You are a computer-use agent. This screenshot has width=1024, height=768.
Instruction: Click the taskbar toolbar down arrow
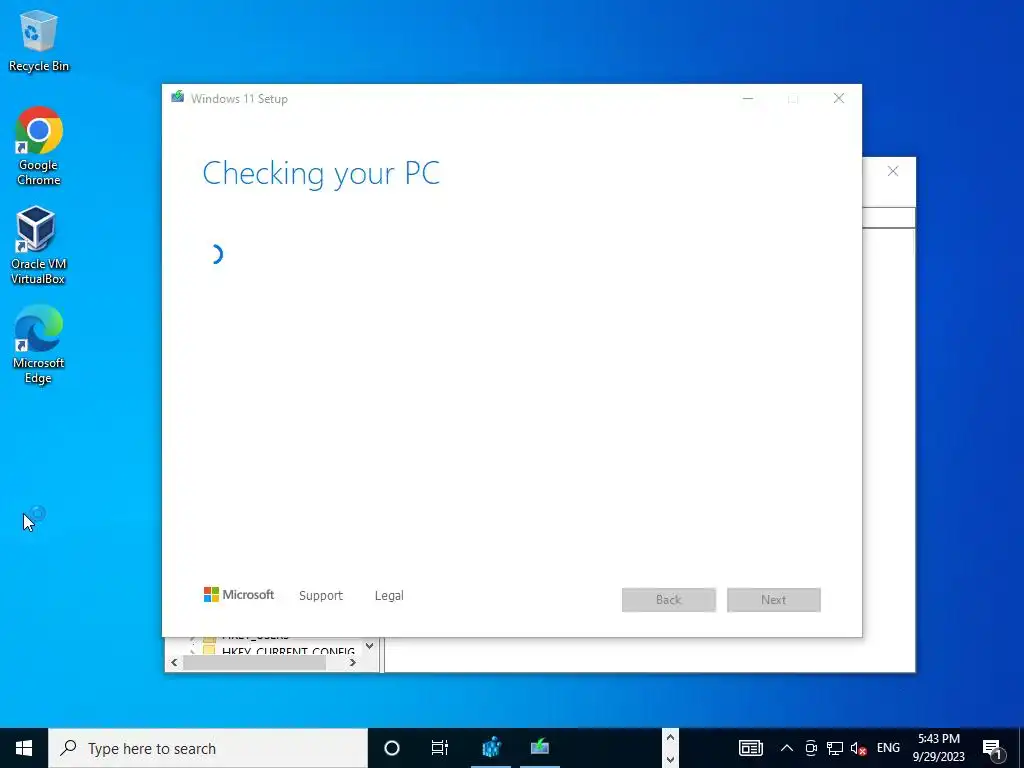[x=670, y=760]
